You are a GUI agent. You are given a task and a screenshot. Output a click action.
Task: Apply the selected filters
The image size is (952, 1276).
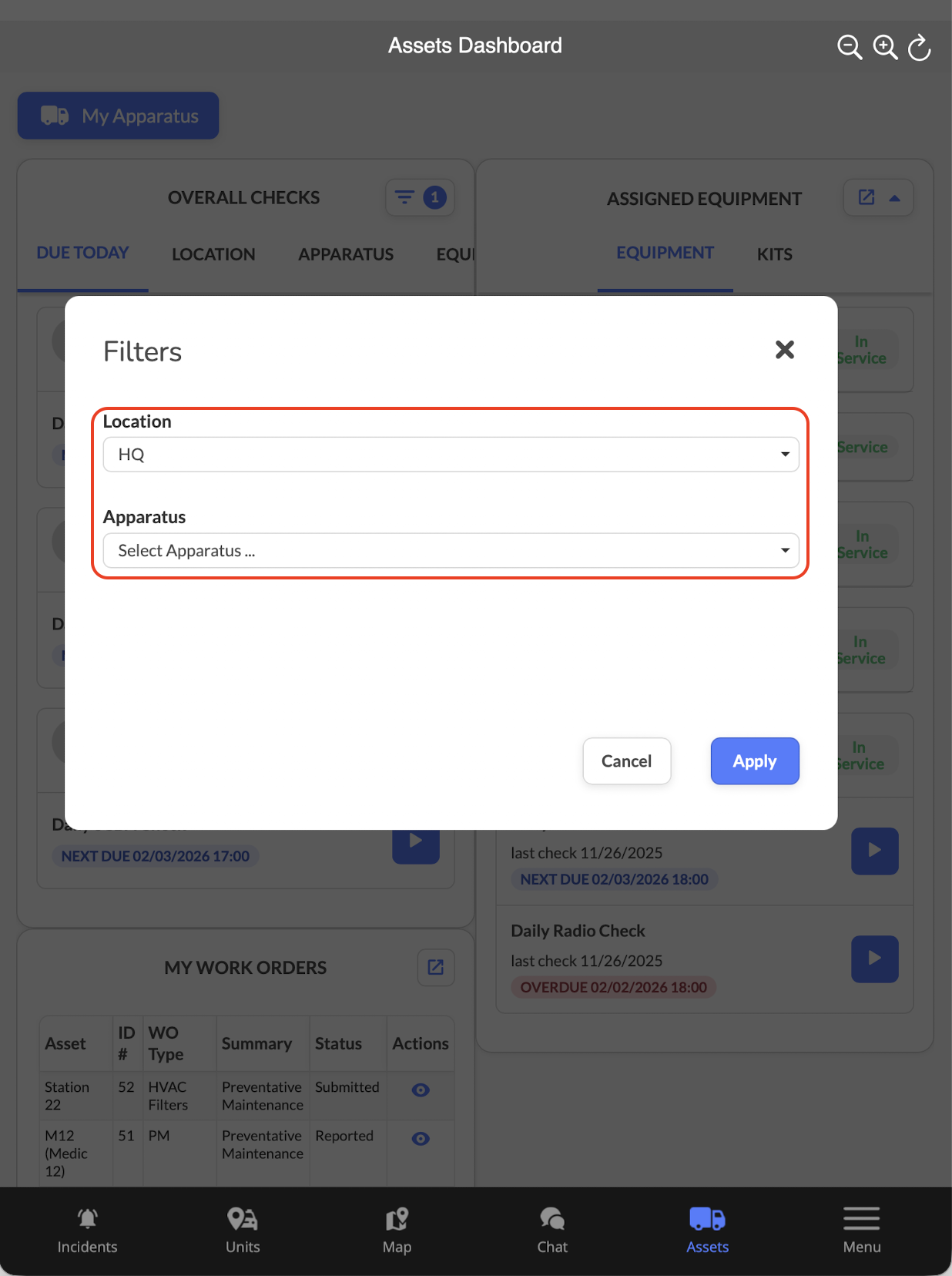pyautogui.click(x=754, y=761)
